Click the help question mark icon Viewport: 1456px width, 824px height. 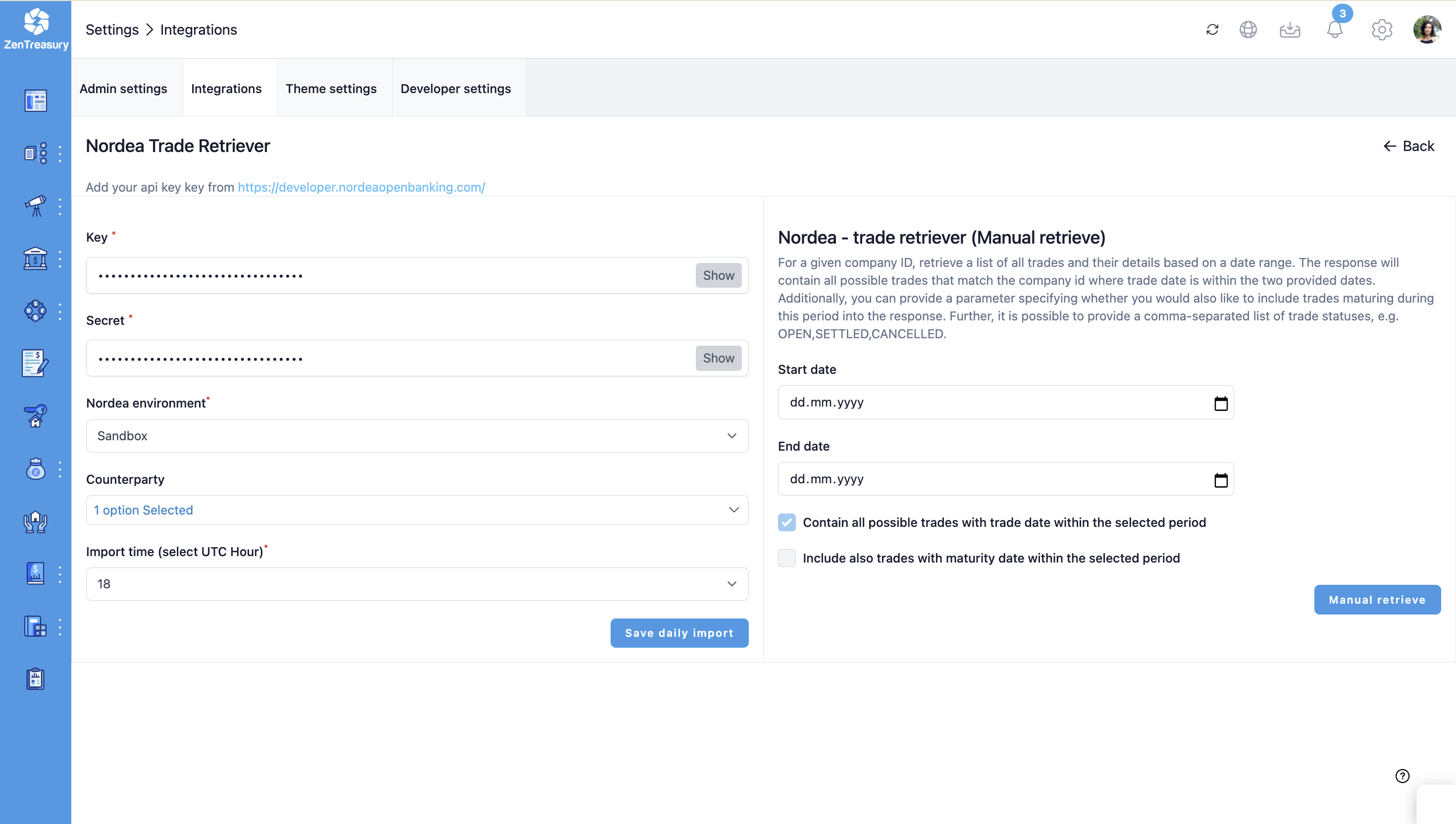coord(1402,775)
